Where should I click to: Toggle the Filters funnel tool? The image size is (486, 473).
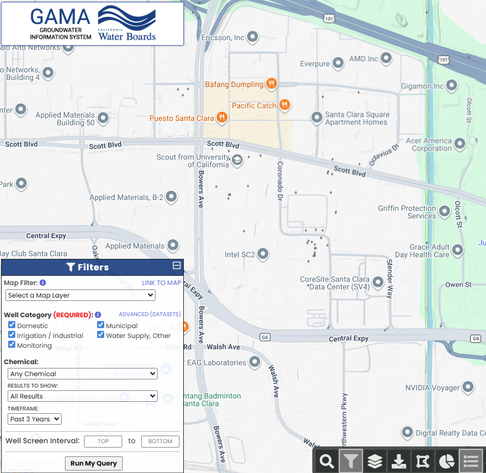click(x=351, y=461)
